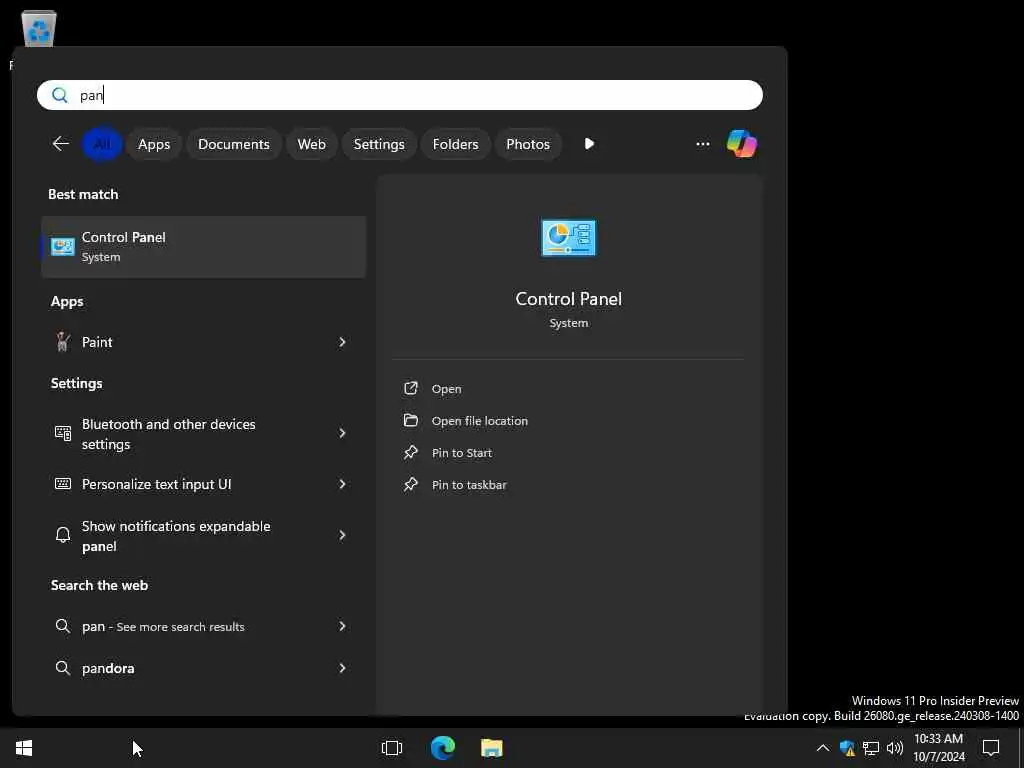This screenshot has height=768, width=1024.
Task: Search web for 'pan' more results
Action: [203, 626]
